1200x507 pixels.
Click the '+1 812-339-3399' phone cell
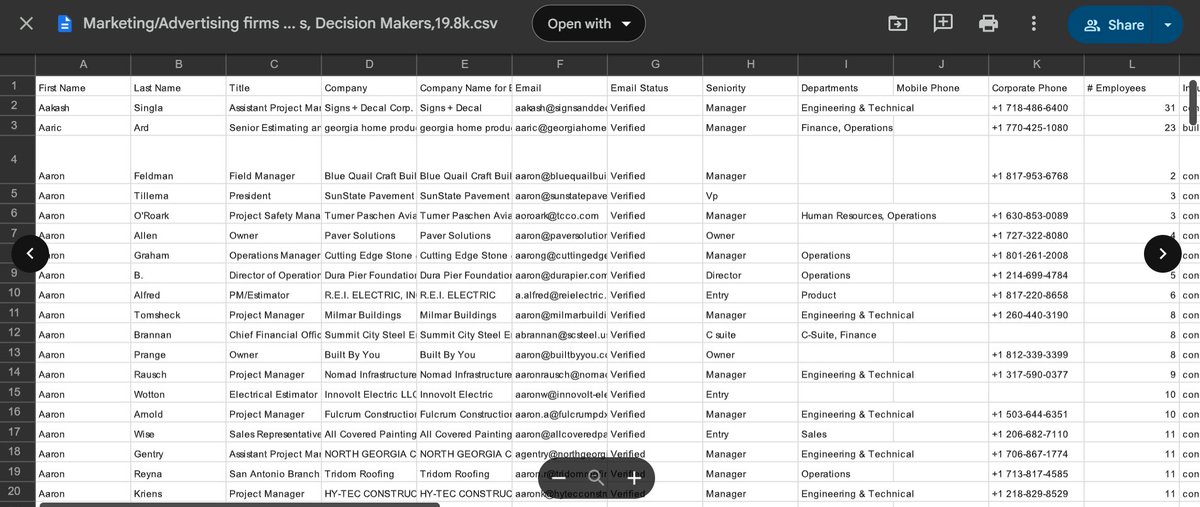click(1036, 354)
